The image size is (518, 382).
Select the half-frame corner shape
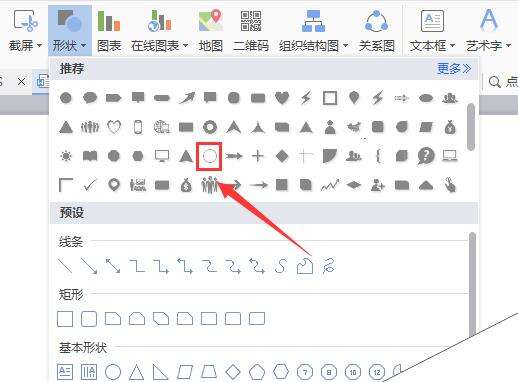pos(66,185)
